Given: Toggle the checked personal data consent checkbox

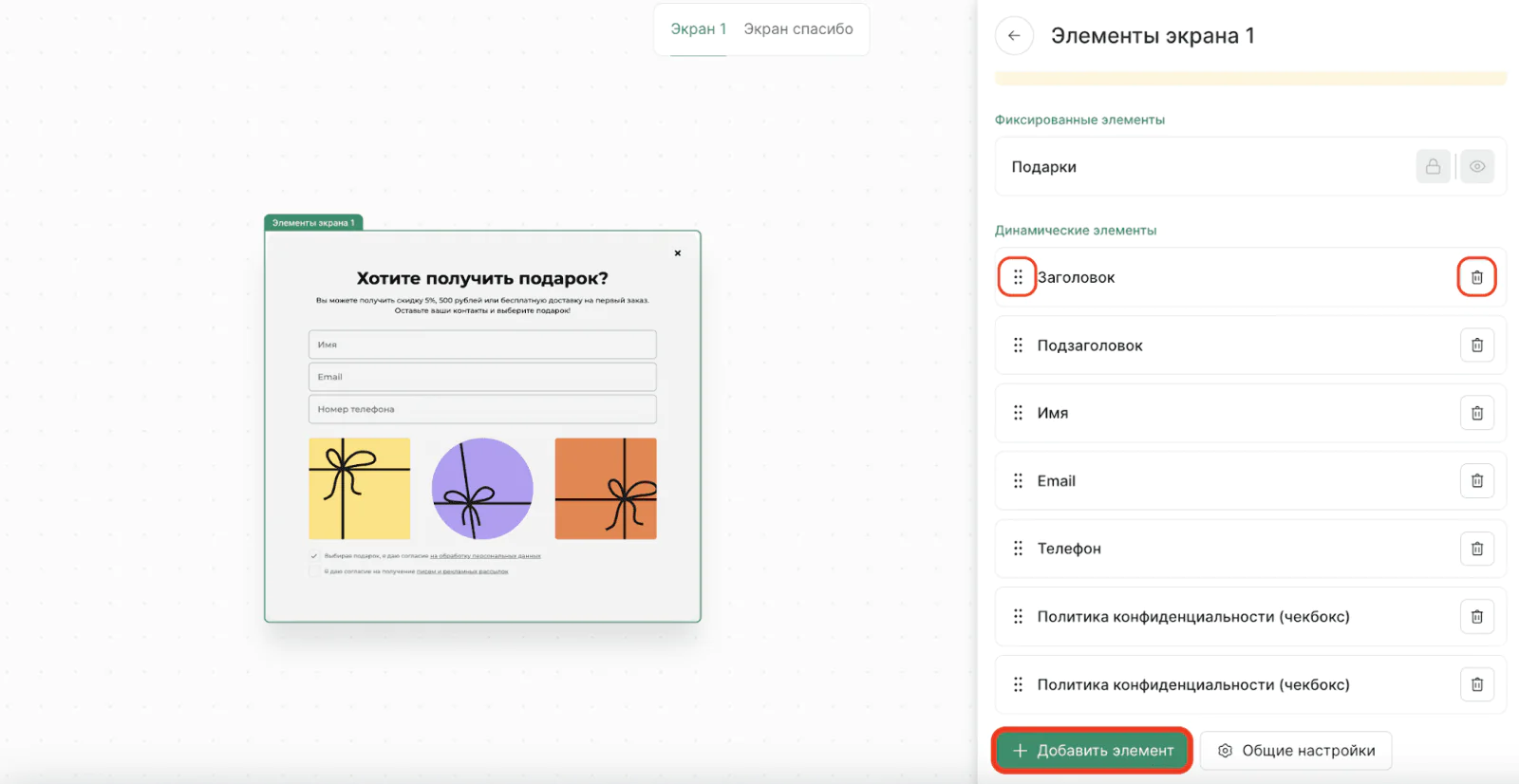Looking at the screenshot, I should (x=314, y=556).
